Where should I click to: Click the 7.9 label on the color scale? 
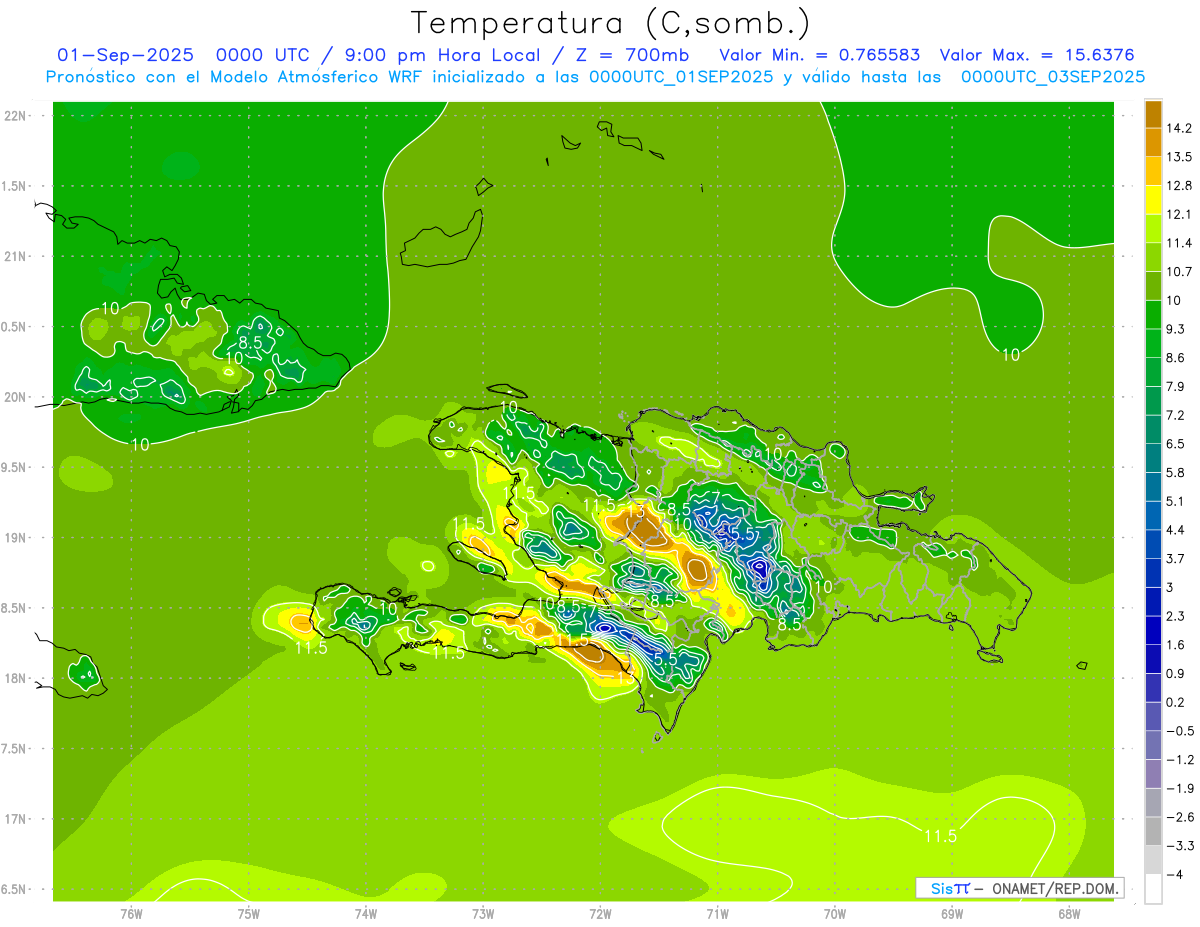pos(1175,385)
